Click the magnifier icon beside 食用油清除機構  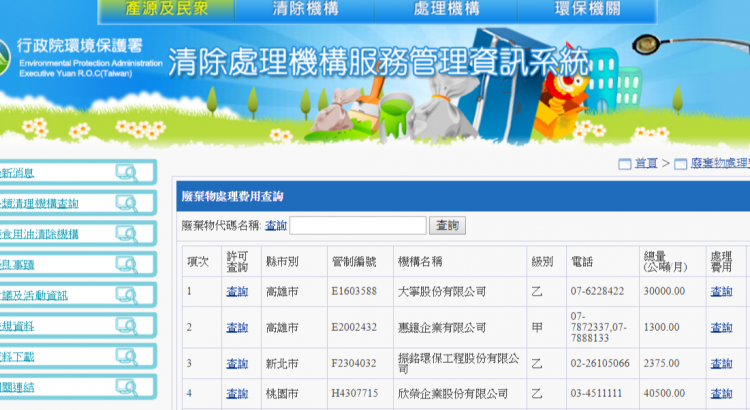coord(126,234)
